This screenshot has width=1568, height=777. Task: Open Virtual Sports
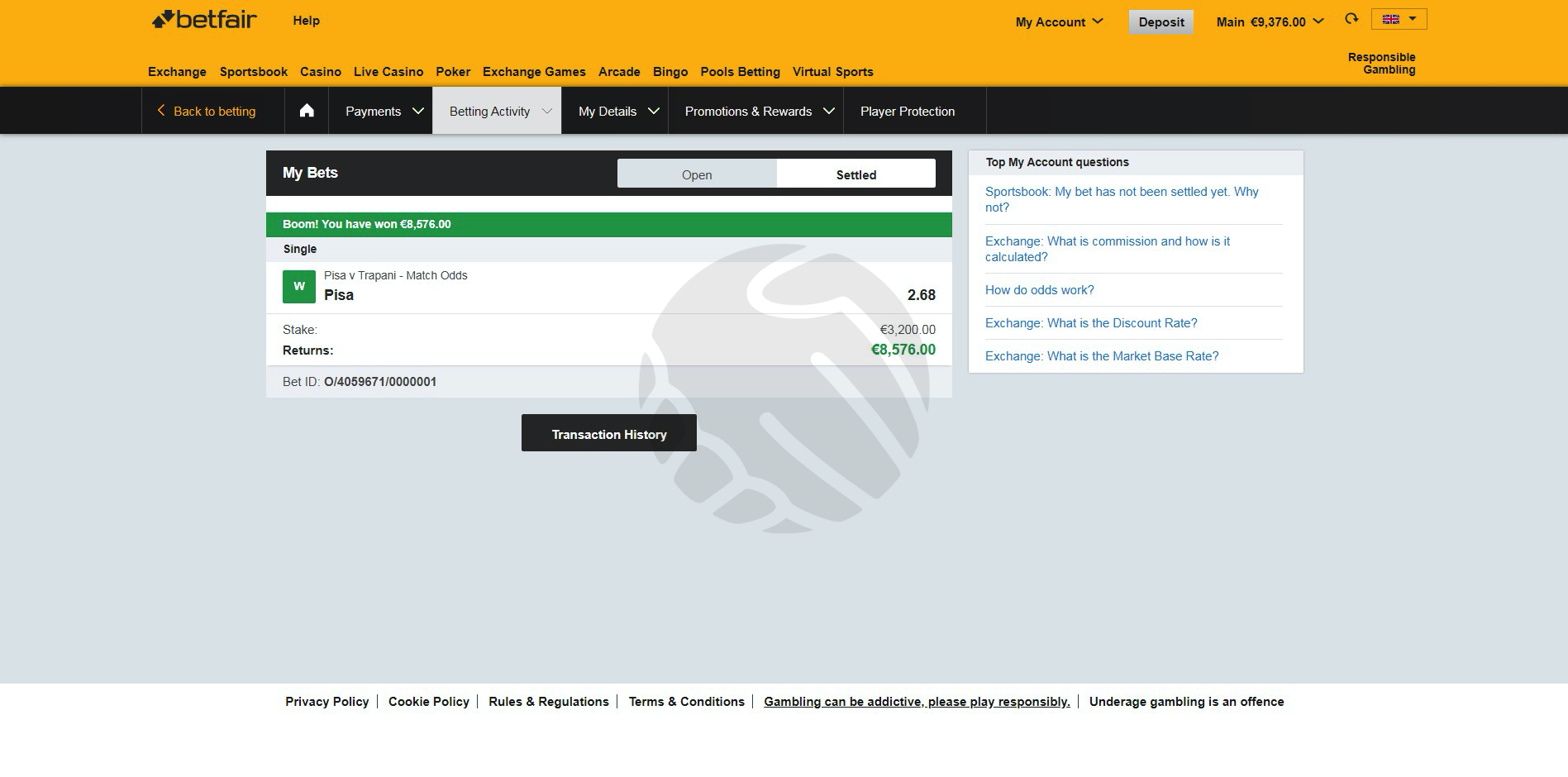(x=833, y=72)
